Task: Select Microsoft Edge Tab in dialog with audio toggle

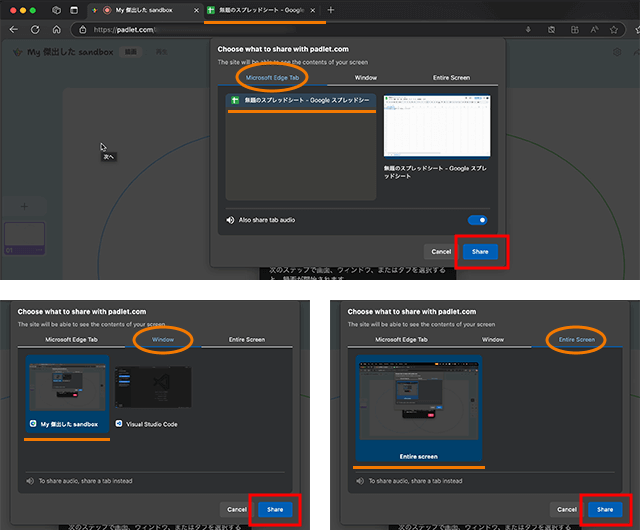Action: [272, 78]
